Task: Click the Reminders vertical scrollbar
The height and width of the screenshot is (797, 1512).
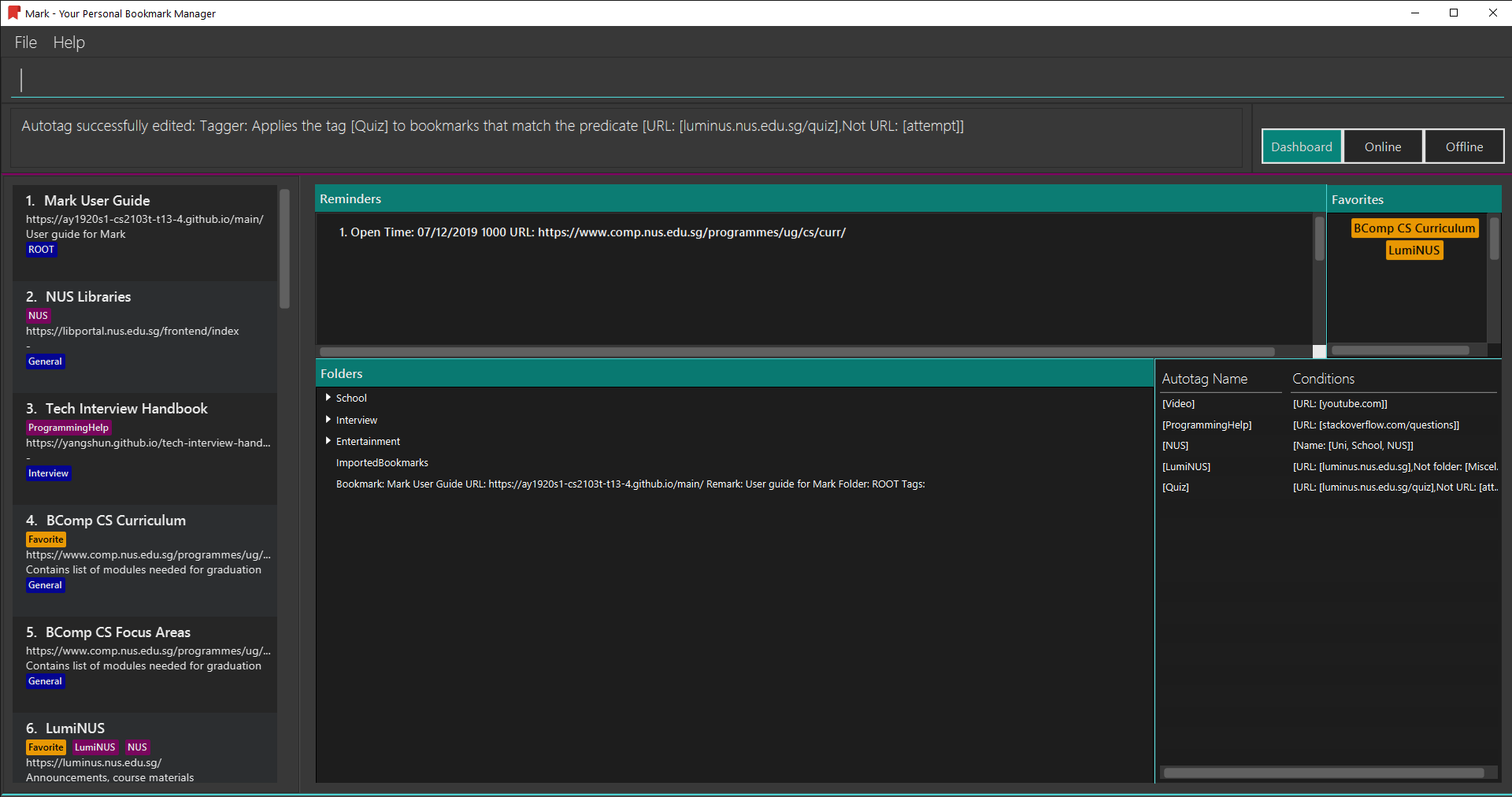Action: [1319, 239]
